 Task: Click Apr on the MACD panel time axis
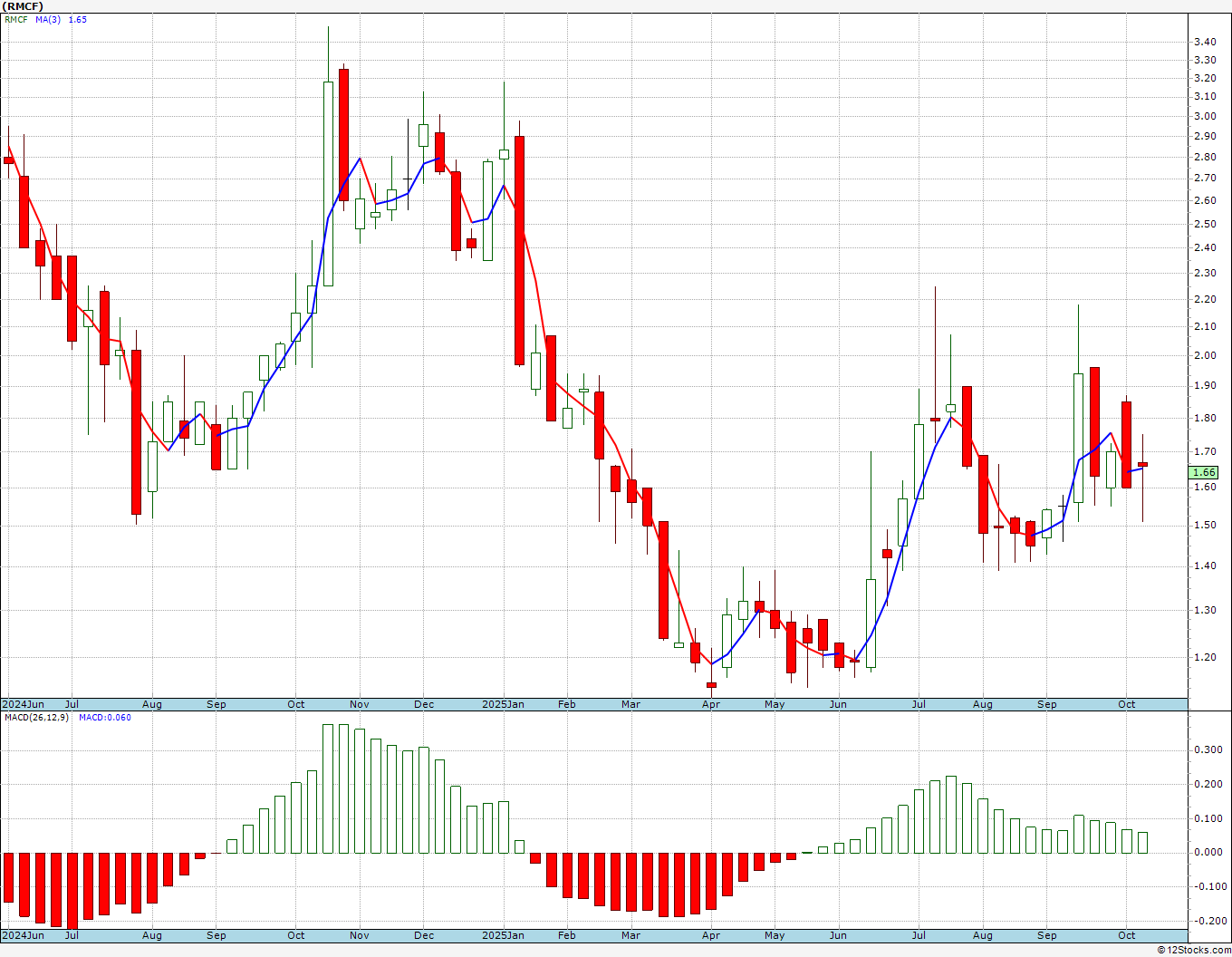(711, 935)
